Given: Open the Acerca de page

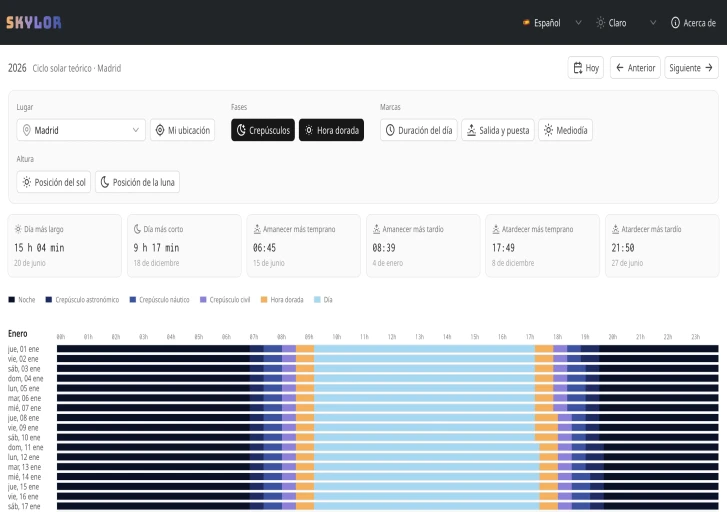Looking at the screenshot, I should pyautogui.click(x=693, y=23).
